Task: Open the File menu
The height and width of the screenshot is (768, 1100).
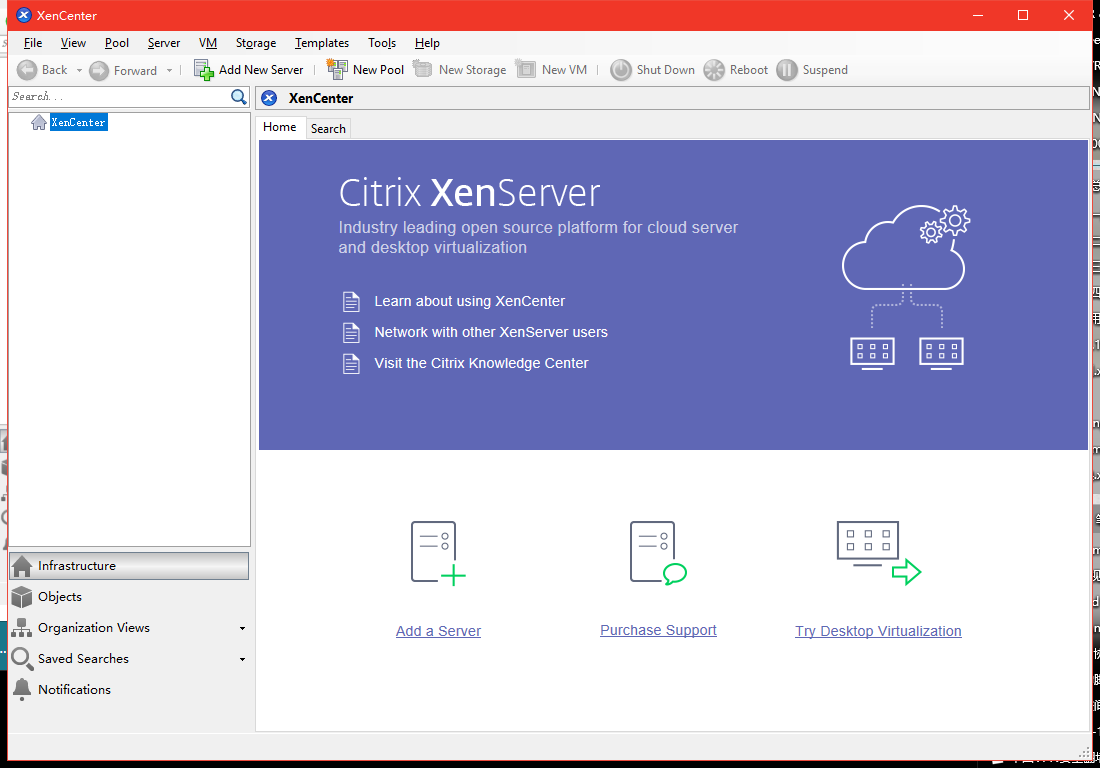Action: point(33,43)
